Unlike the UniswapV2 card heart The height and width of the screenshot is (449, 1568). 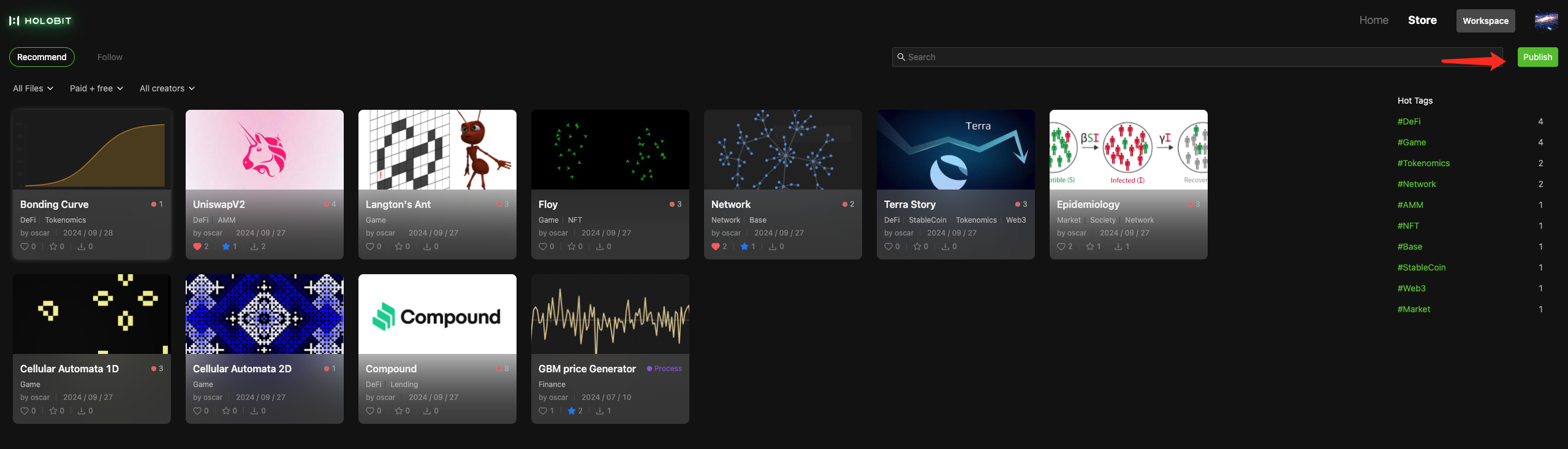[x=197, y=247]
